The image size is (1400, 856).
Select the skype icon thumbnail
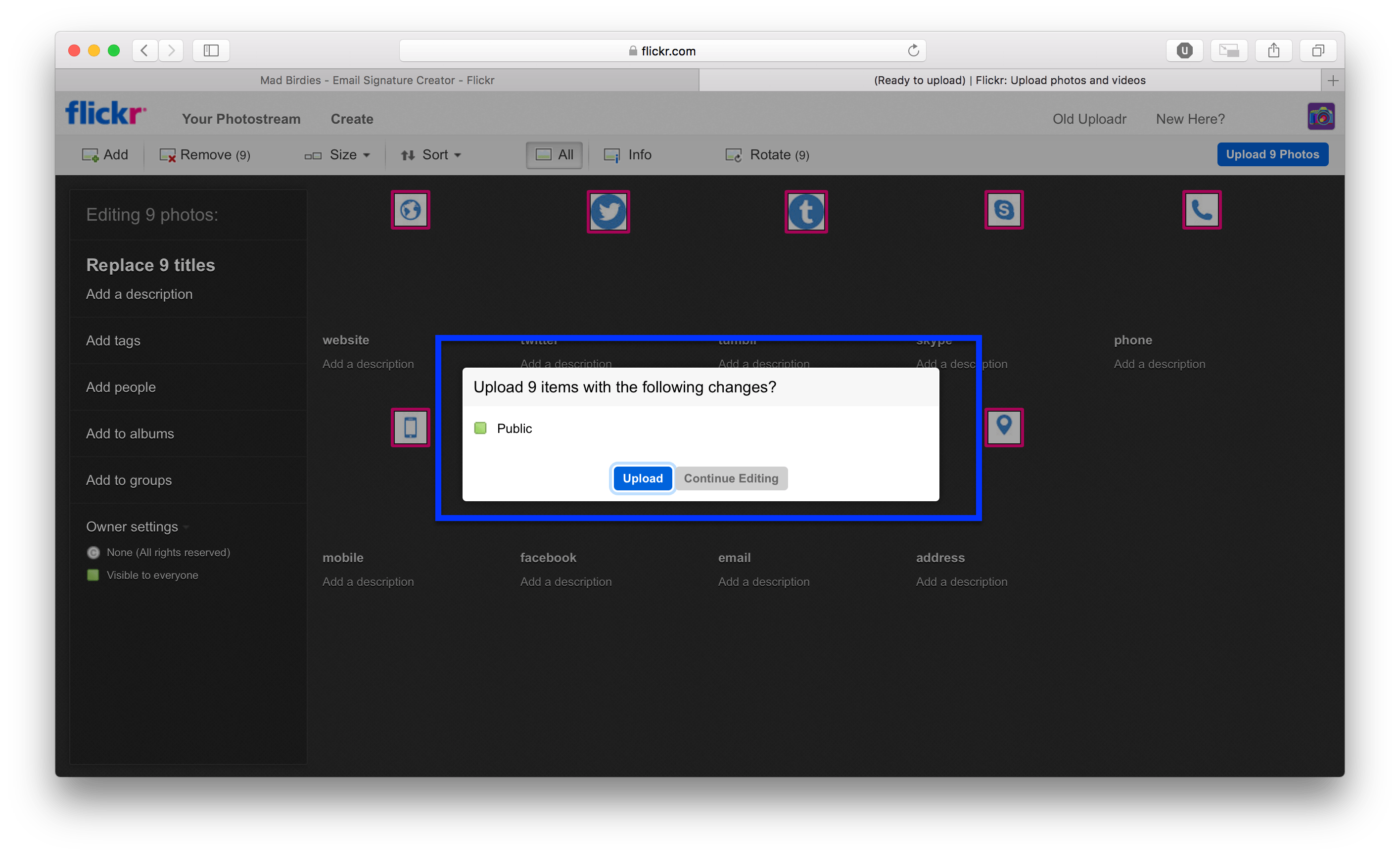[x=1003, y=210]
